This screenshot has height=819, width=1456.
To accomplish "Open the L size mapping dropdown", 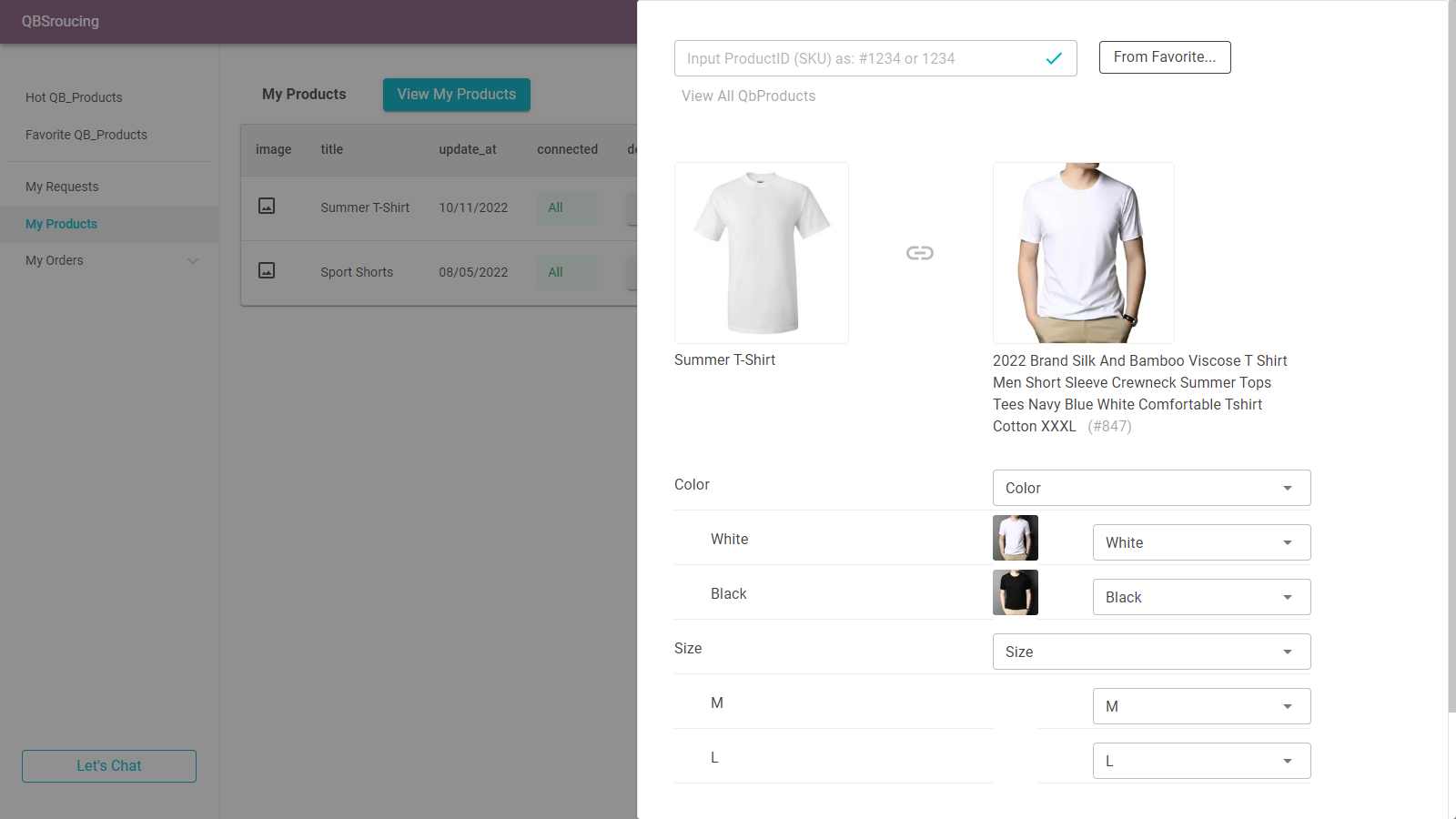I will click(x=1200, y=761).
